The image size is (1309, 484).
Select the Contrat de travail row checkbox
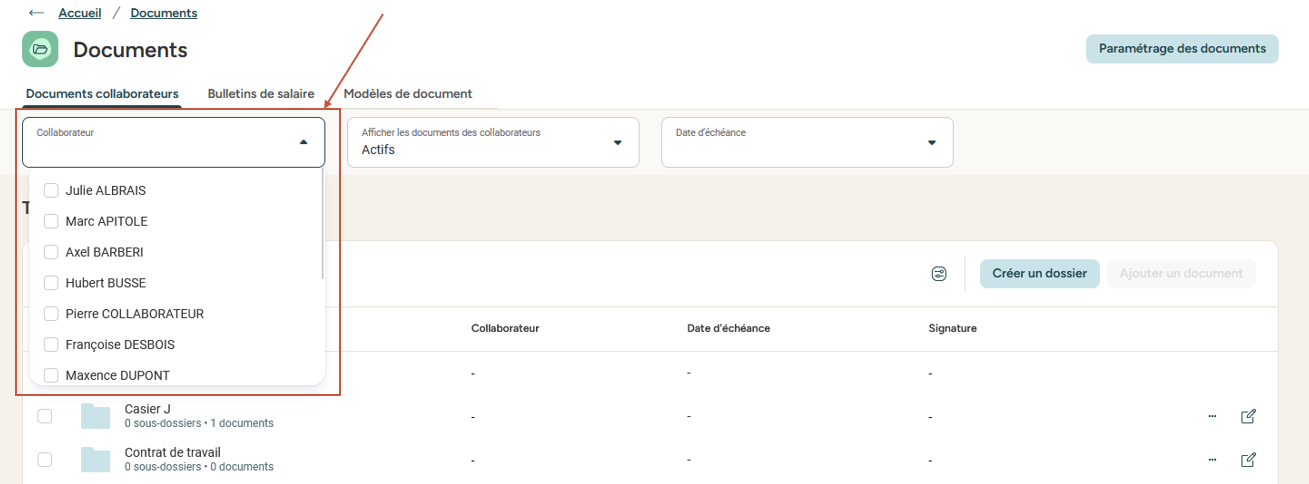(x=44, y=460)
